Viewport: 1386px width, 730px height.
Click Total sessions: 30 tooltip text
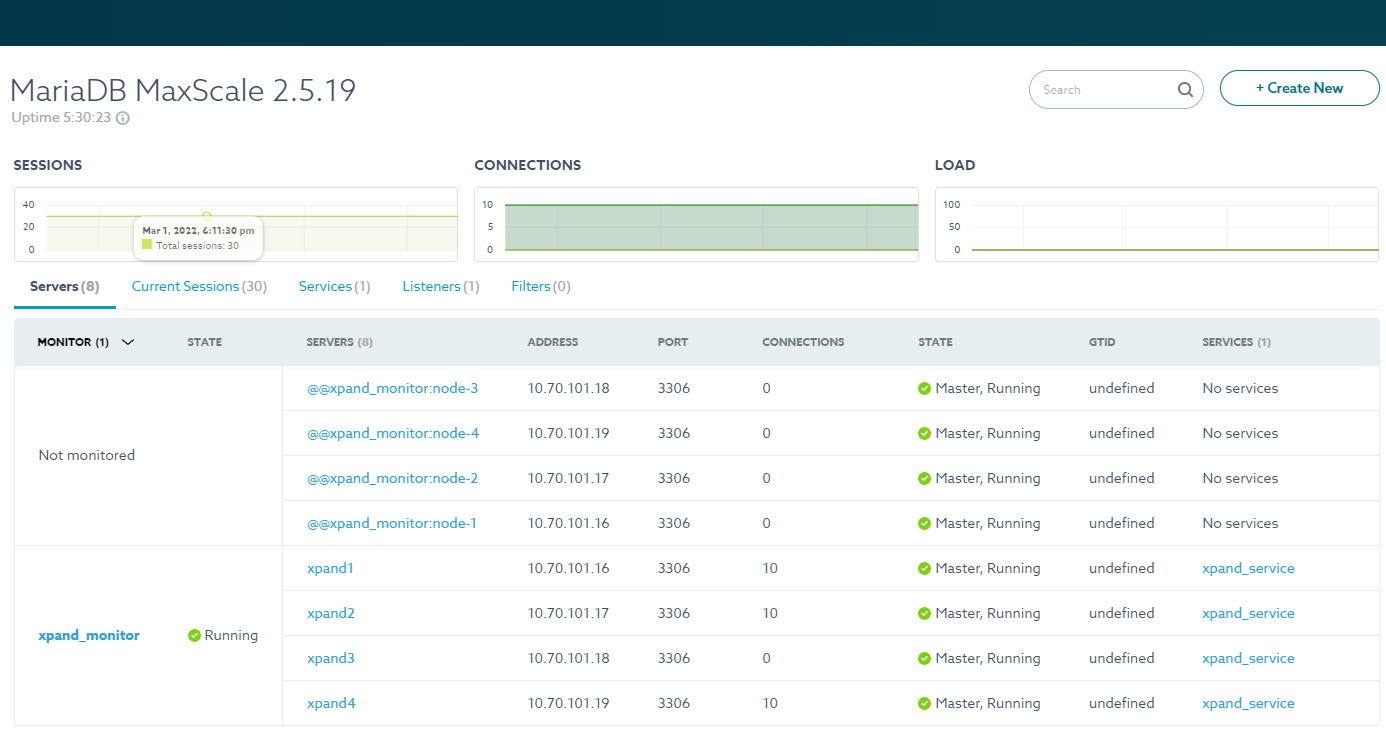(198, 245)
